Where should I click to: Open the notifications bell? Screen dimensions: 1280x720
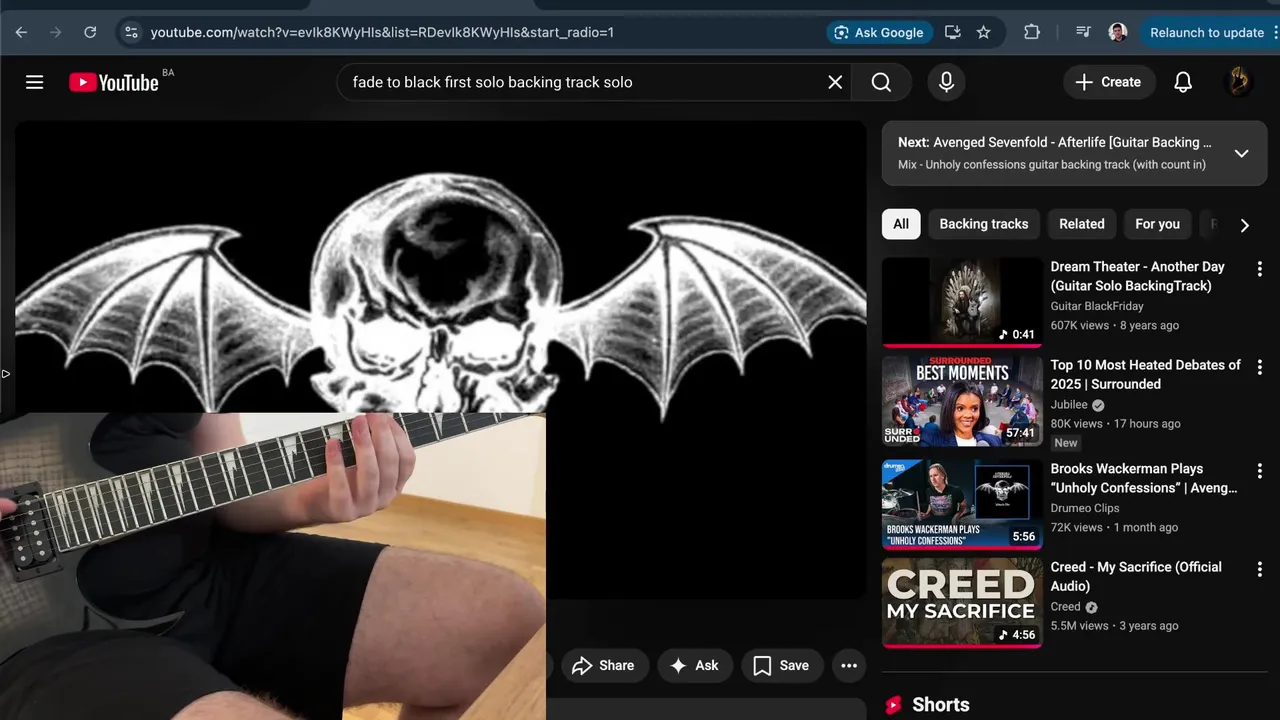click(x=1183, y=82)
